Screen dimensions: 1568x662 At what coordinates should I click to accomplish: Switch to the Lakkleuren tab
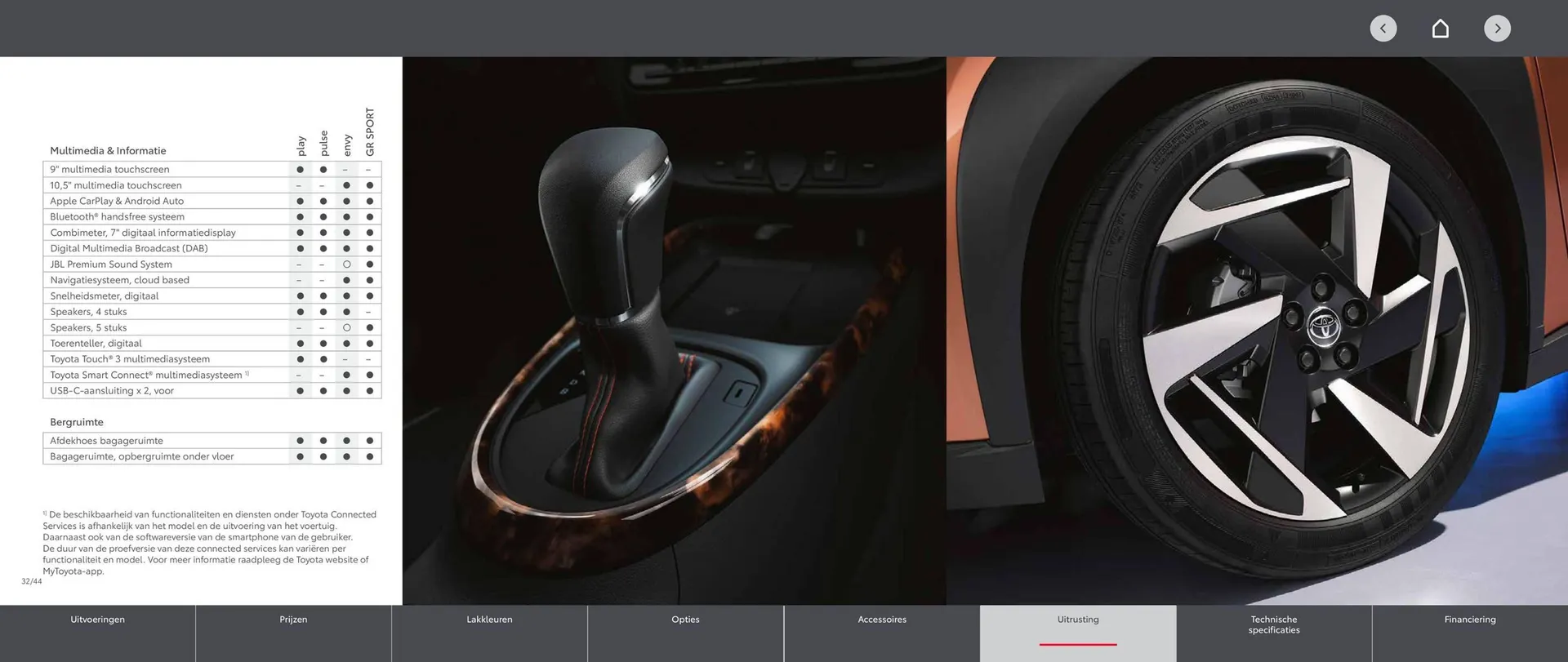[489, 620]
